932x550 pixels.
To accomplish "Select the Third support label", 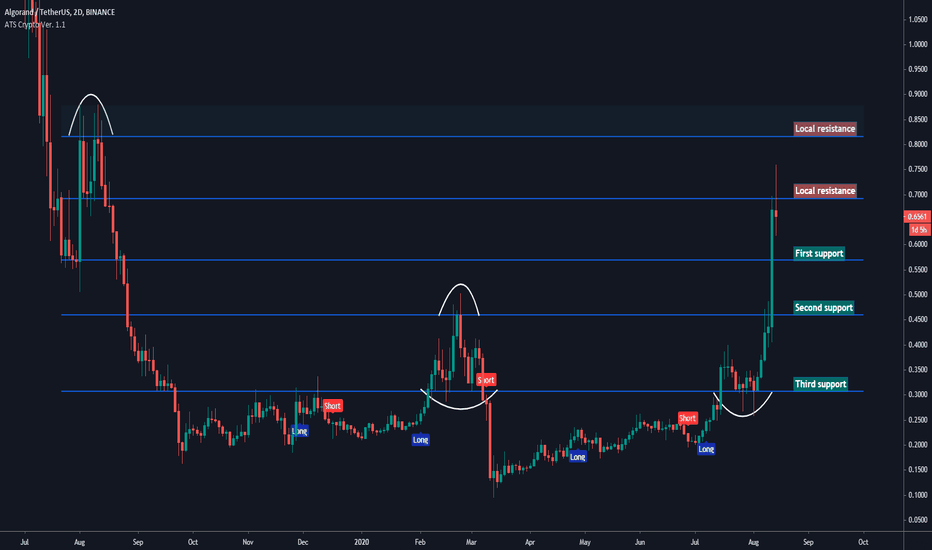I will pyautogui.click(x=820, y=384).
